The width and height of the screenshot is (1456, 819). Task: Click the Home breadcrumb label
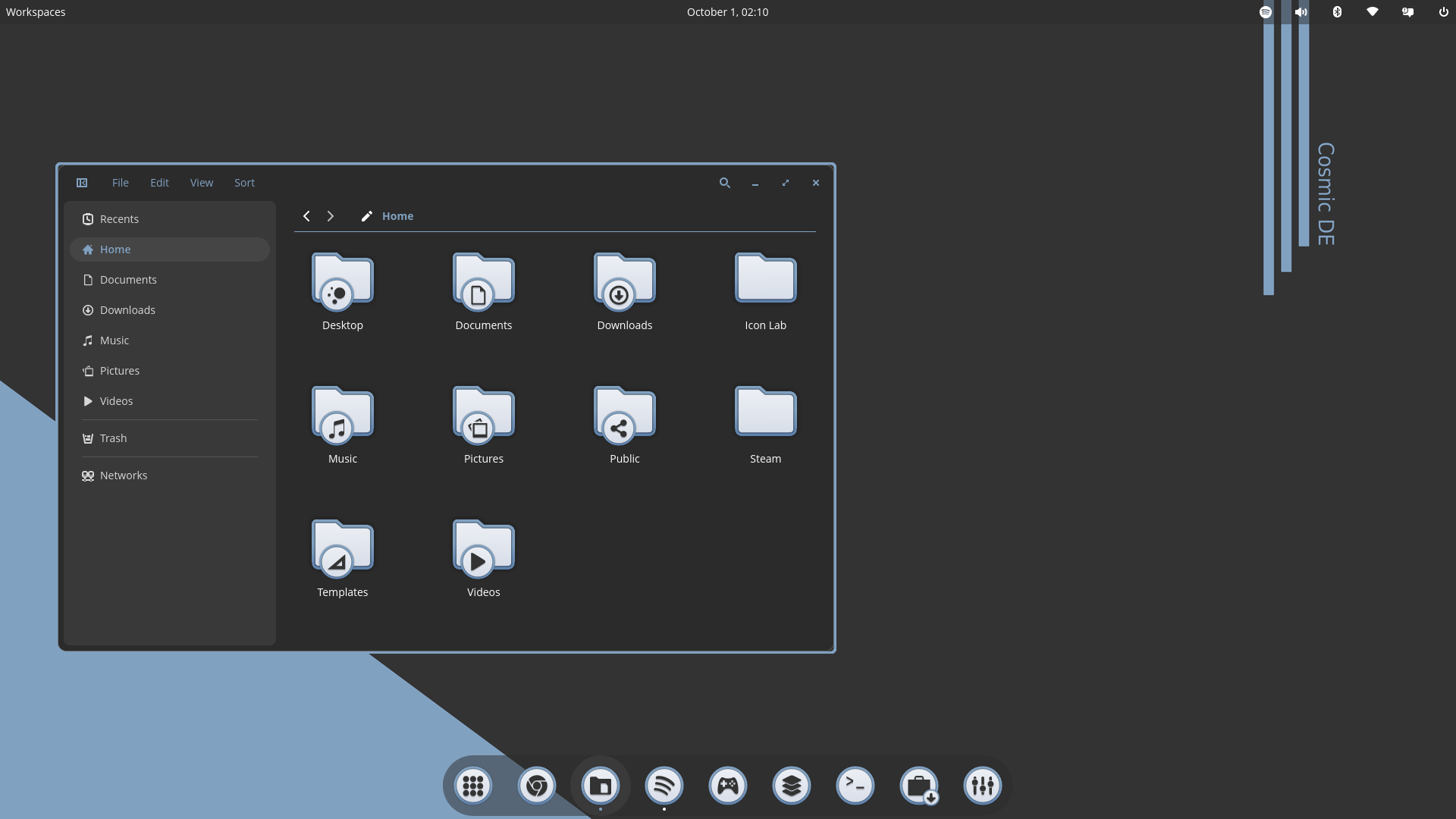(397, 216)
